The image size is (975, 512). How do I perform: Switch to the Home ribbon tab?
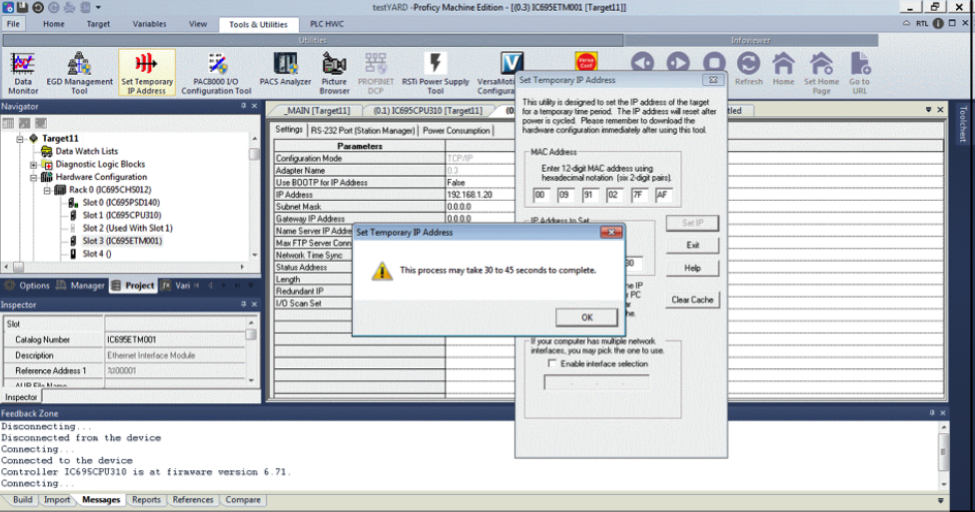53,24
